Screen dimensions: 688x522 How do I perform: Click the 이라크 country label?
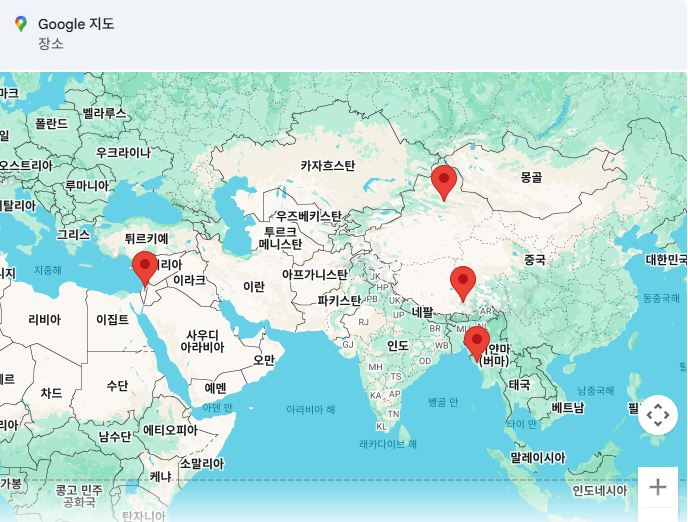click(189, 280)
